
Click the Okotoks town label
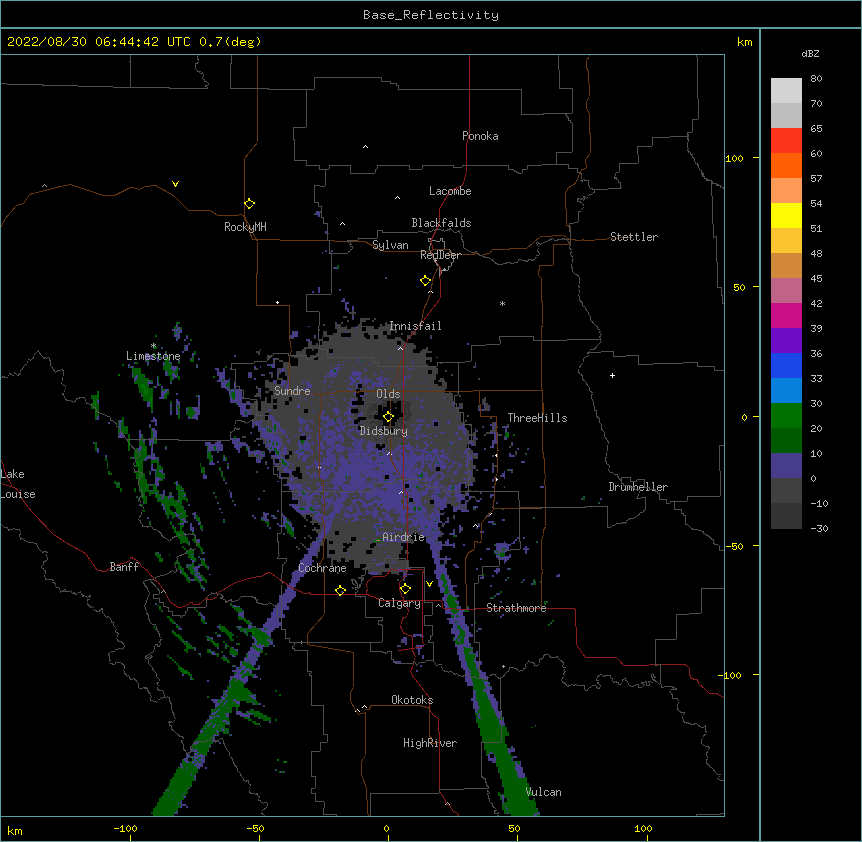pyautogui.click(x=412, y=700)
